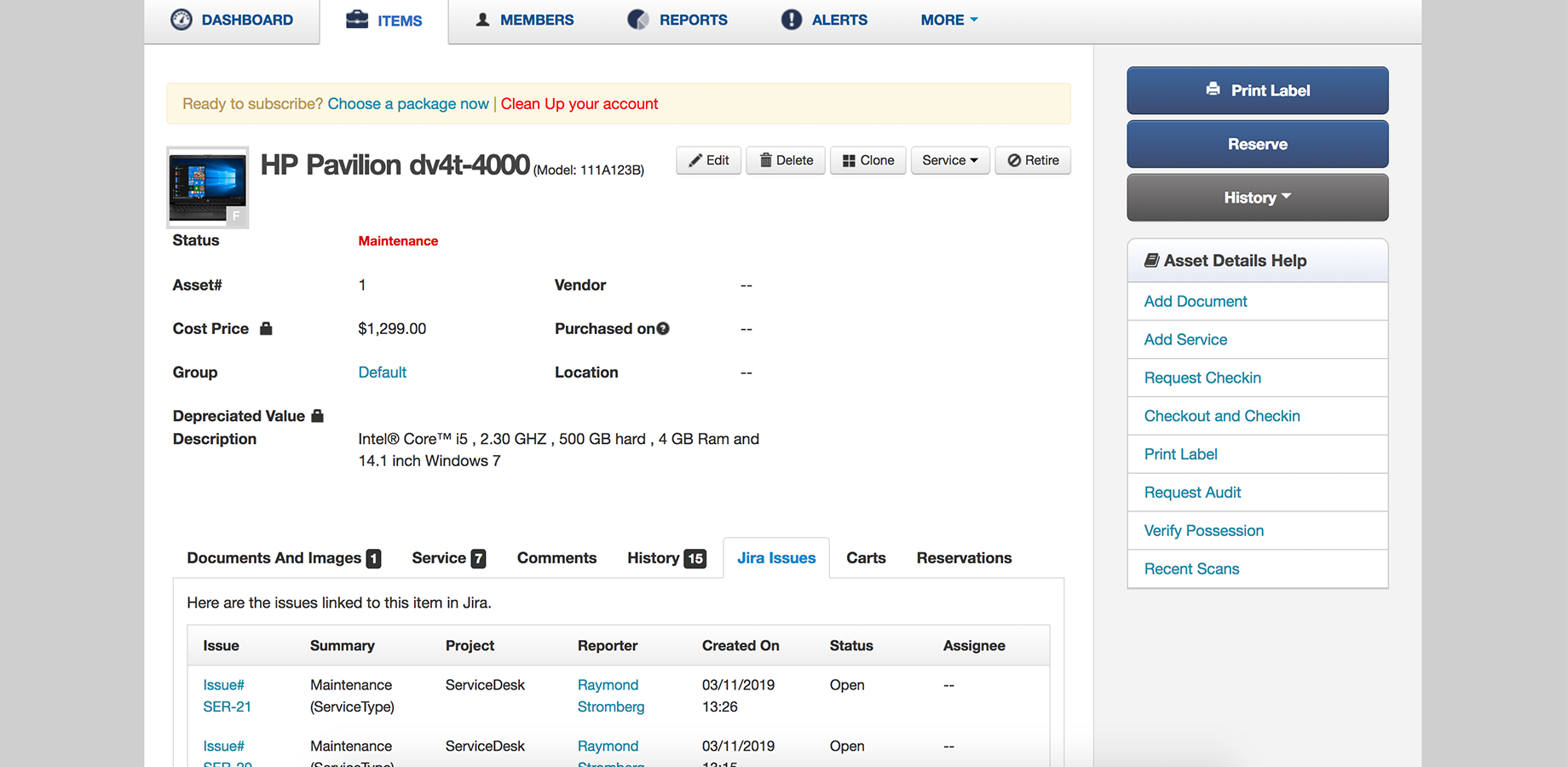The image size is (1568, 767).
Task: Open the Checkout and Checkin help link
Action: 1221,416
